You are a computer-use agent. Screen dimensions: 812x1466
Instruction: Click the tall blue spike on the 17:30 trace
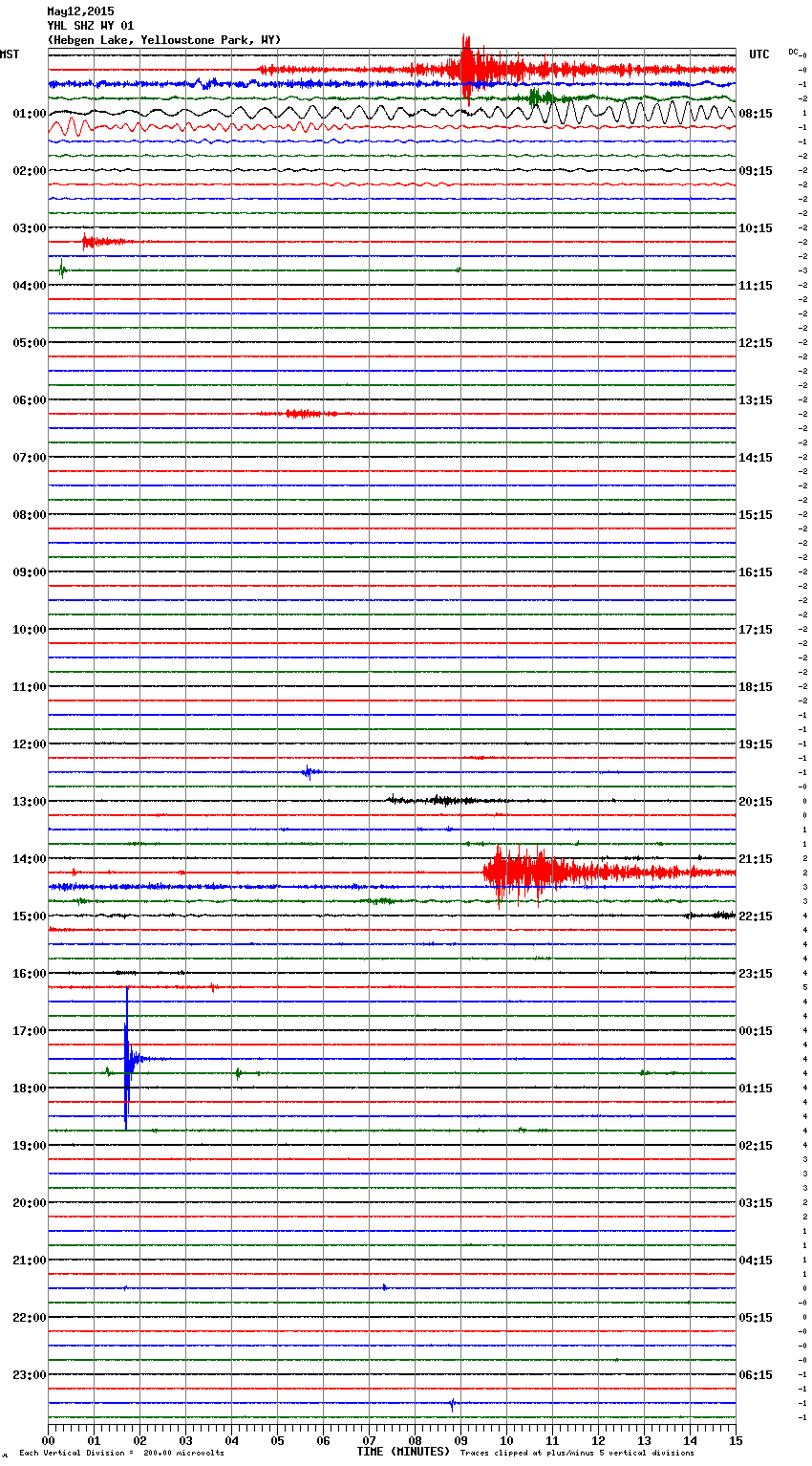126,1058
